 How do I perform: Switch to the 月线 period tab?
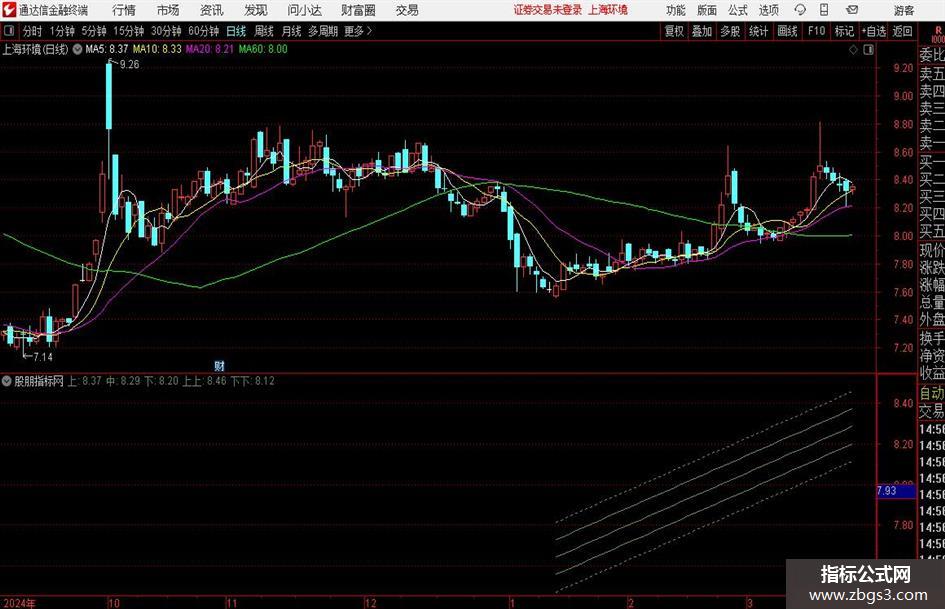pyautogui.click(x=292, y=31)
